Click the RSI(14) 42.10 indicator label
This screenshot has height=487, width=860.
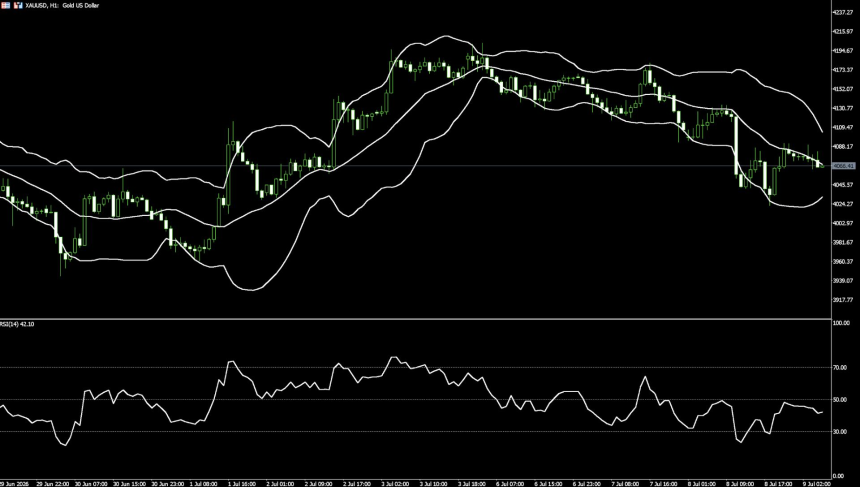click(17, 324)
